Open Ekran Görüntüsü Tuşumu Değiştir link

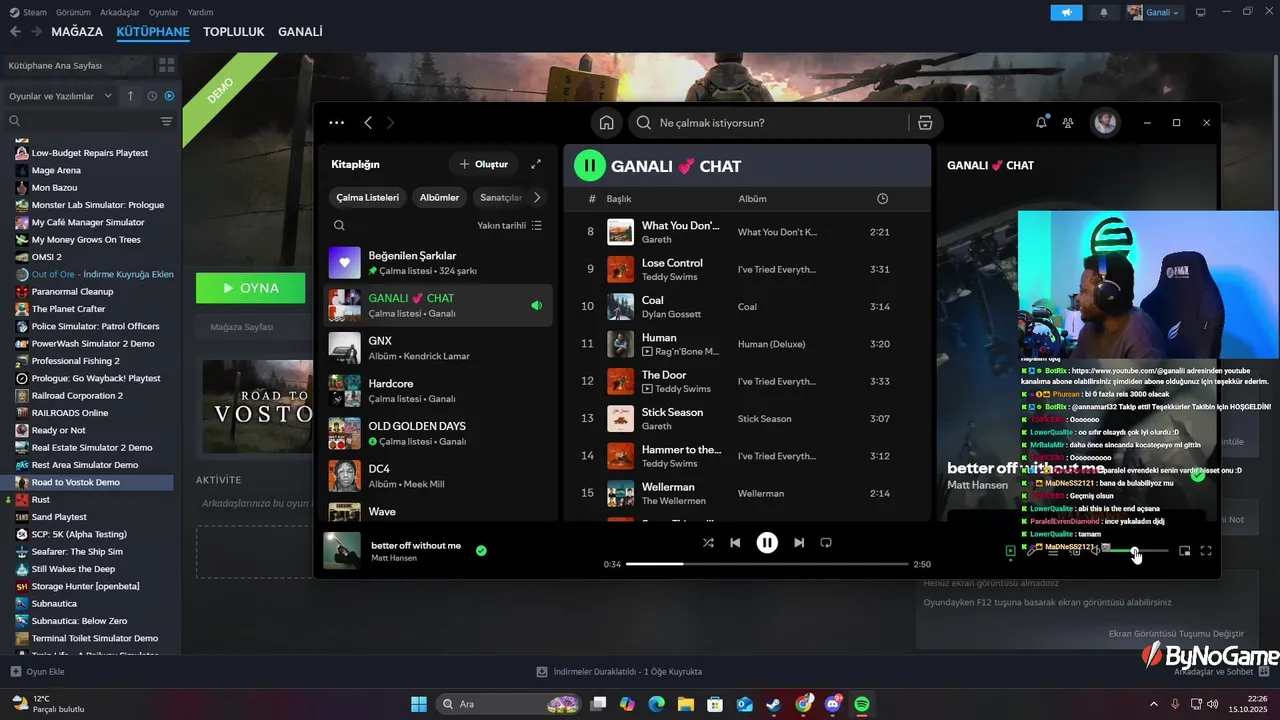click(x=1176, y=634)
